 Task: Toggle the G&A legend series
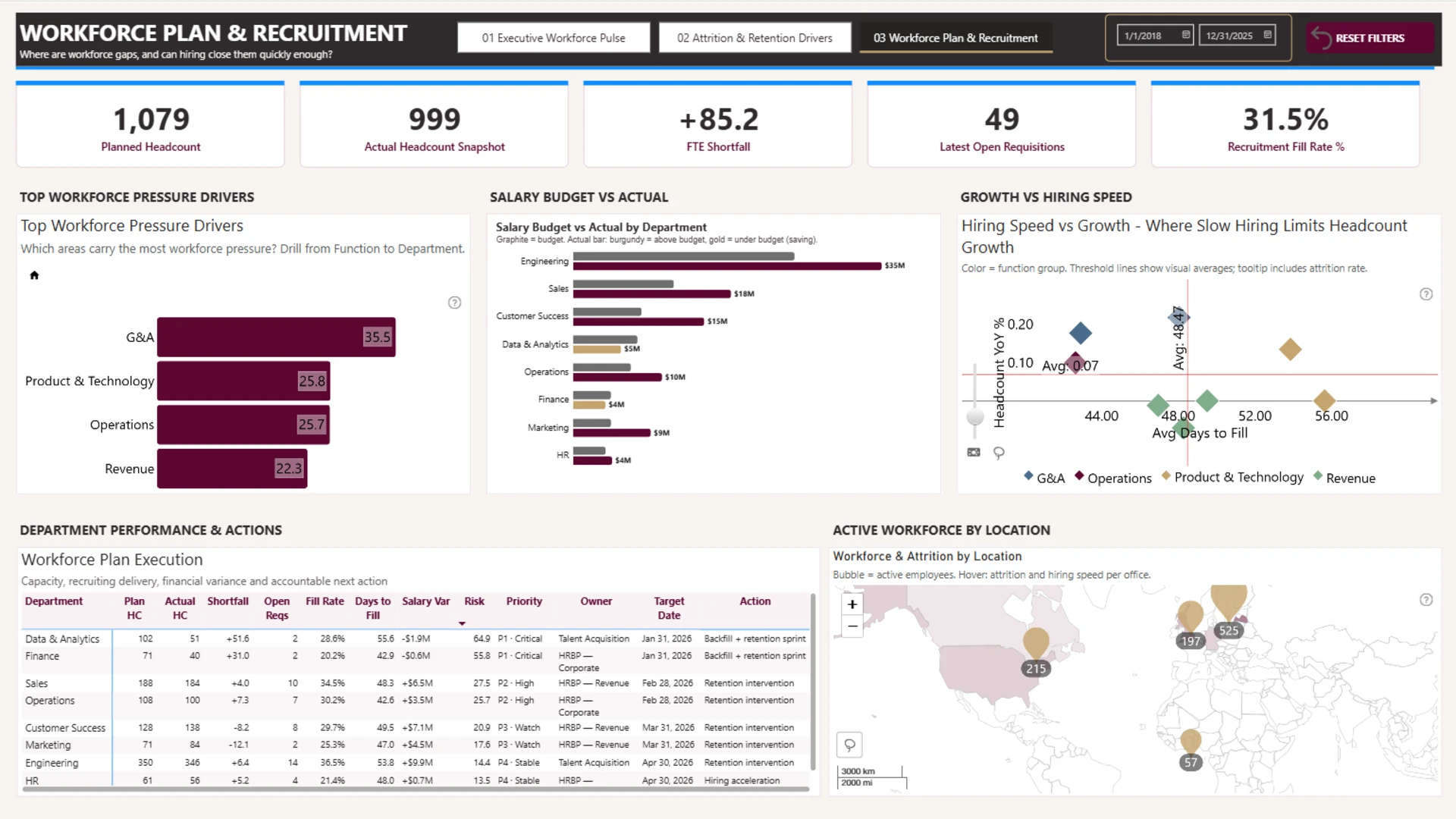coord(1044,478)
